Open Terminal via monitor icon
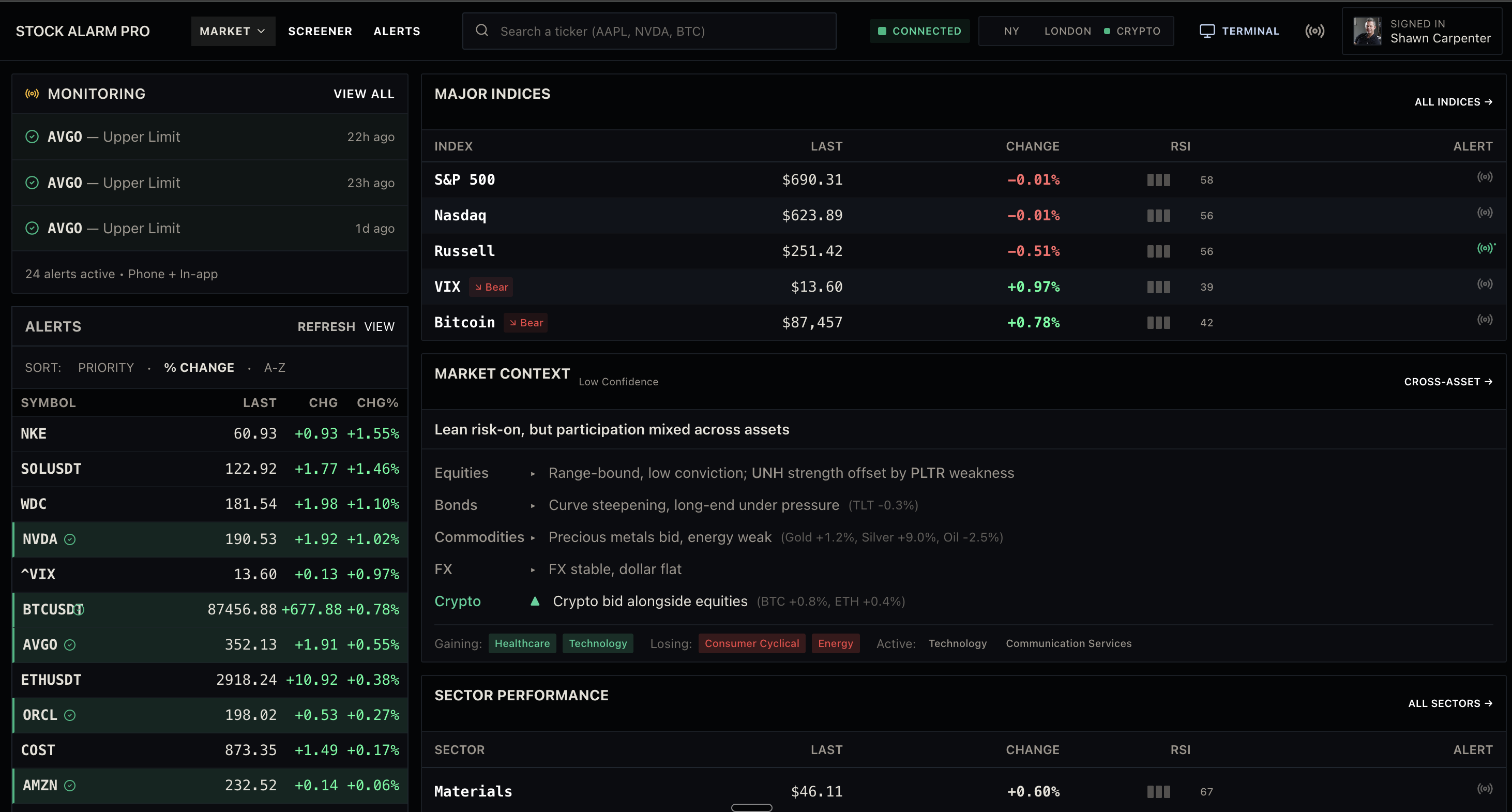This screenshot has height=812, width=1512. tap(1207, 31)
